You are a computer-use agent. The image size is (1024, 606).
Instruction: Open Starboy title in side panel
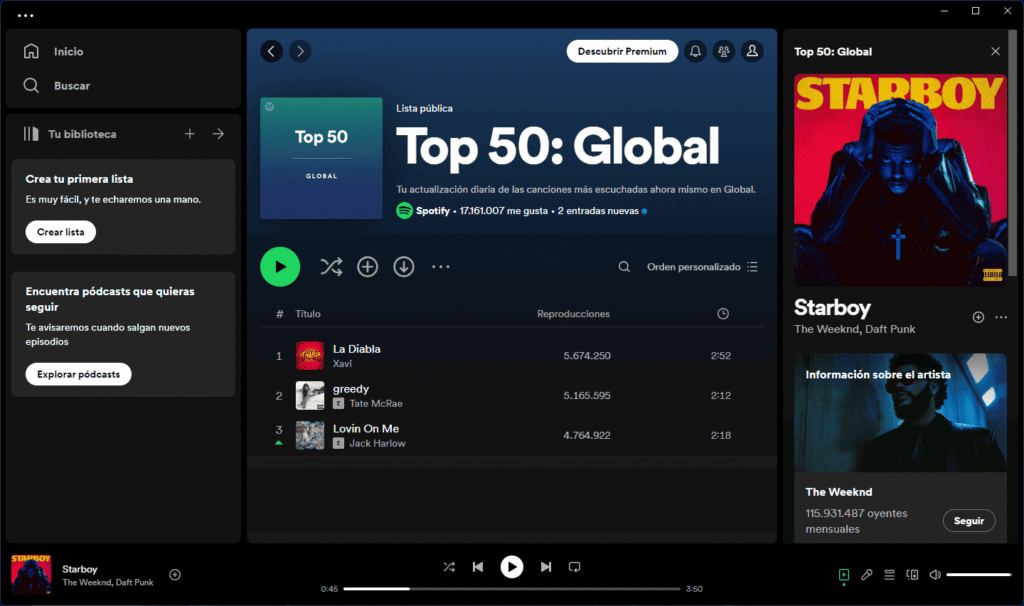[x=832, y=307]
